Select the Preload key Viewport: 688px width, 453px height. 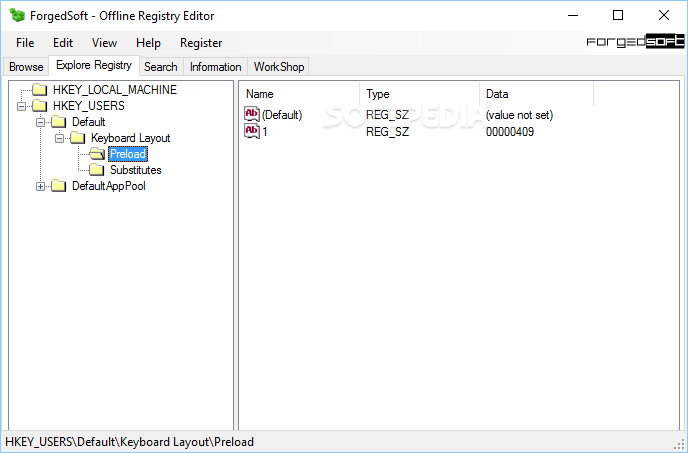point(128,154)
